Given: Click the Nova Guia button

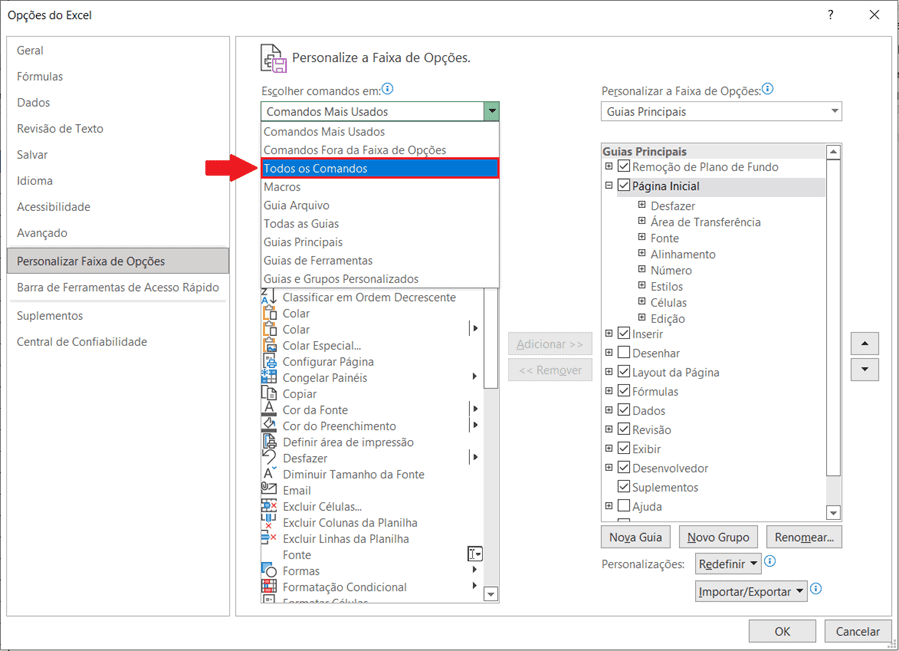Looking at the screenshot, I should 635,537.
